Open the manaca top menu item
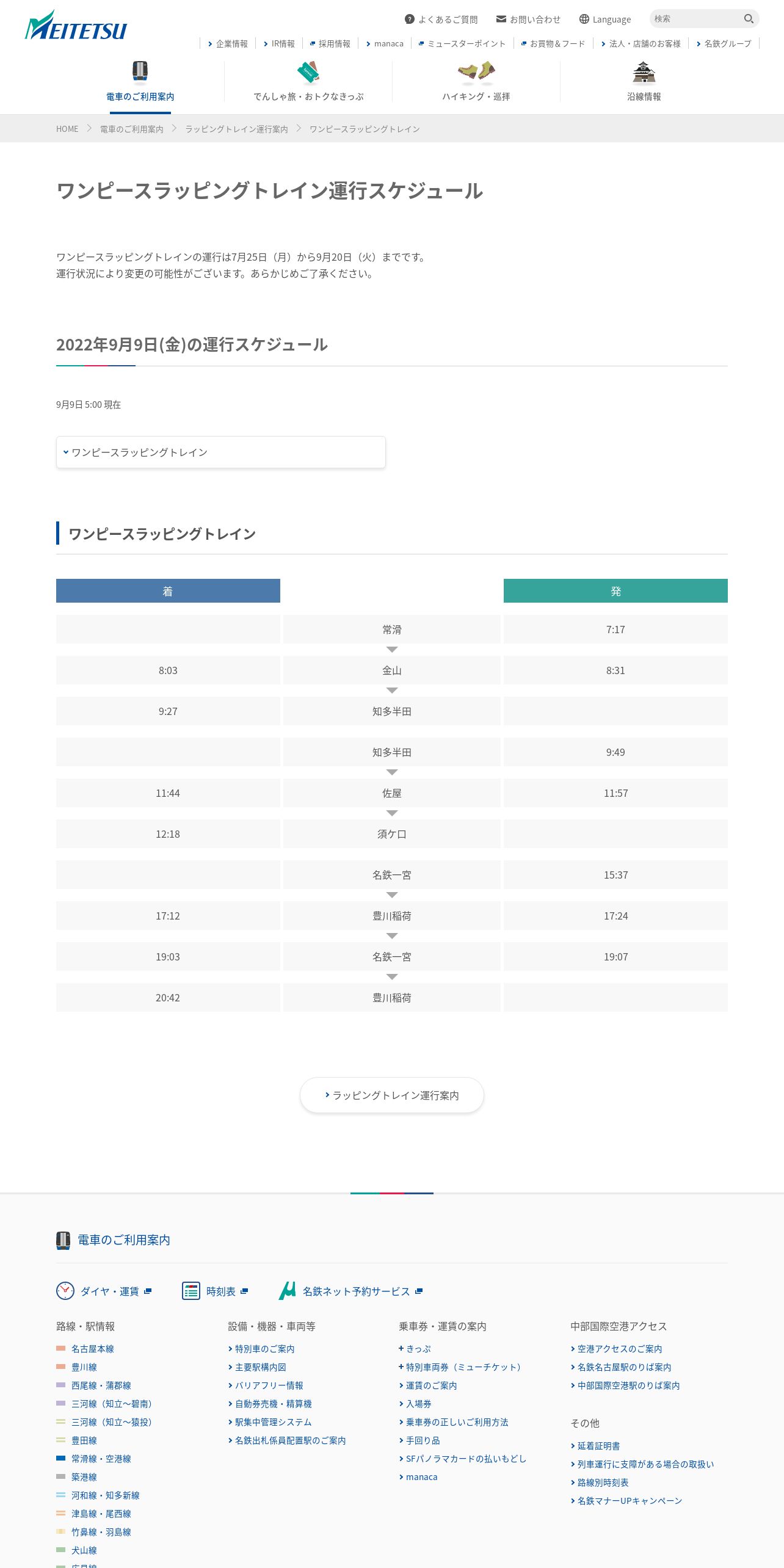784x1568 pixels. point(385,43)
